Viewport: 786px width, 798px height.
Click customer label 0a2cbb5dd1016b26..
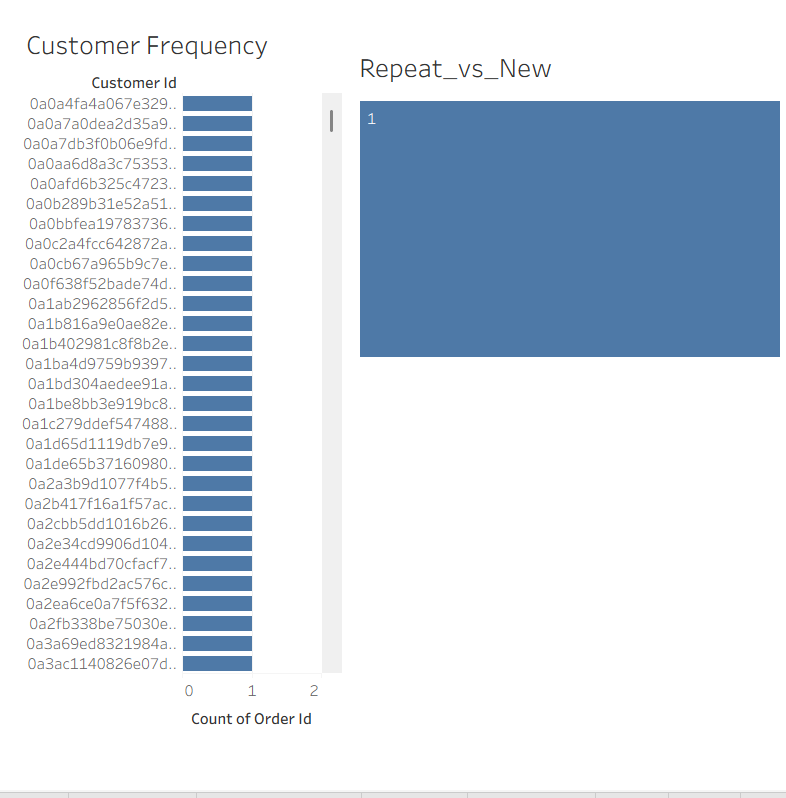coord(102,524)
